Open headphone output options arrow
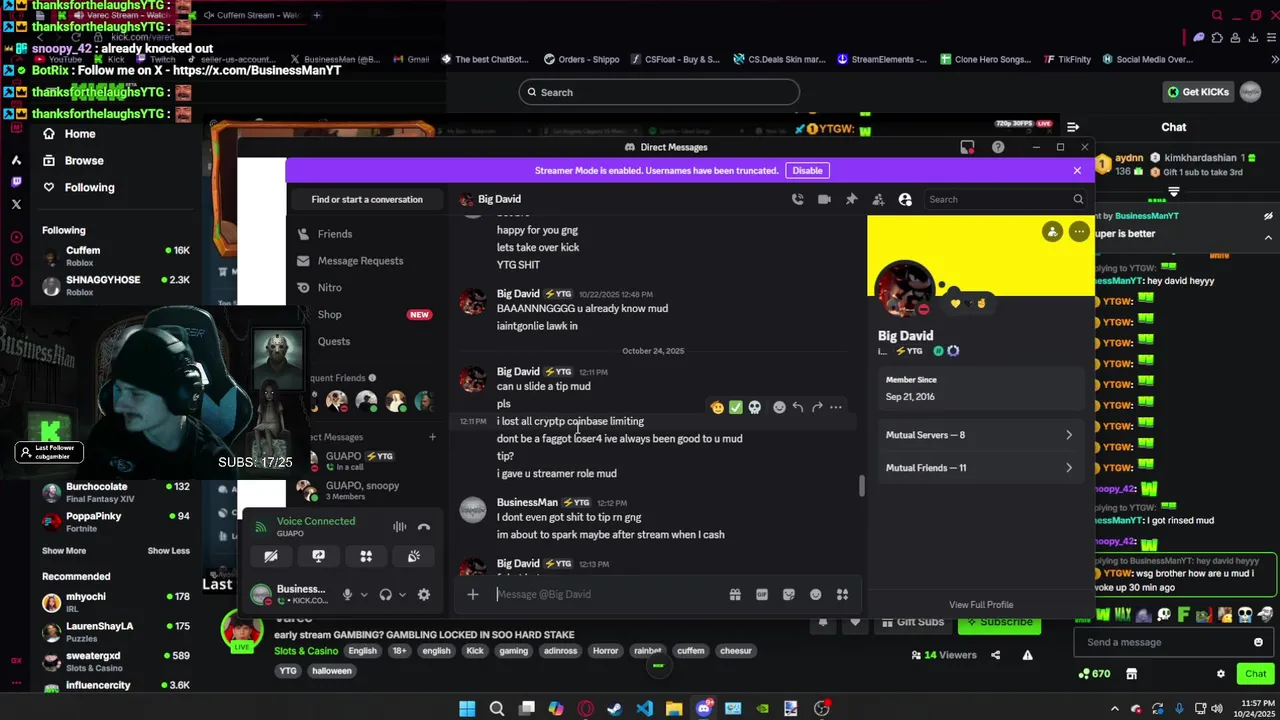This screenshot has width=1280, height=720. [x=402, y=594]
